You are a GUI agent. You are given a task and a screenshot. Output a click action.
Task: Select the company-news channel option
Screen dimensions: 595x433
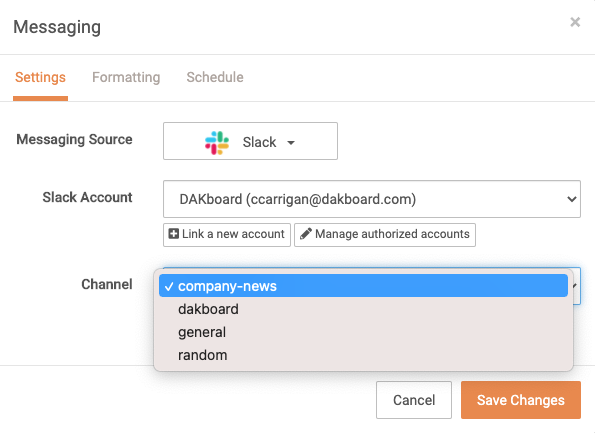point(363,286)
